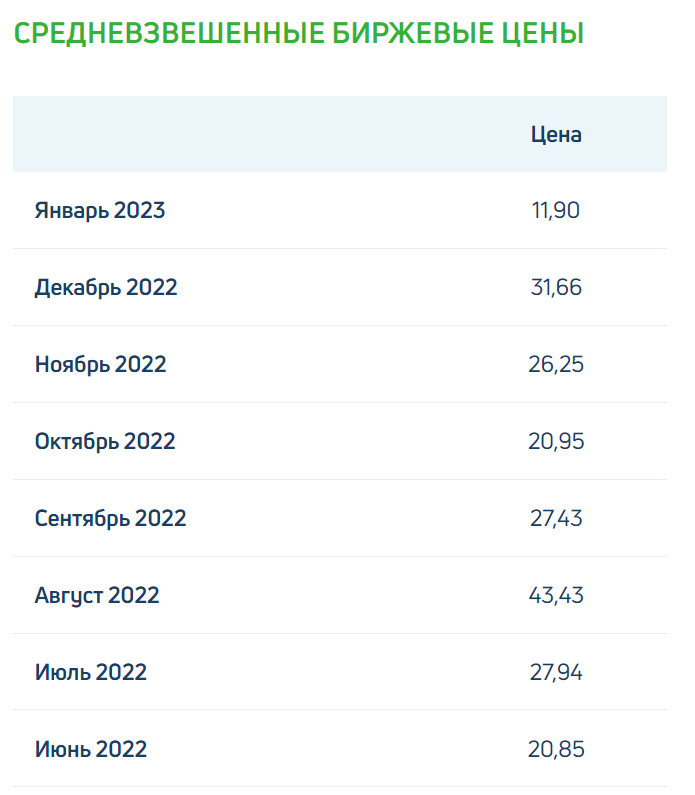Select the price value 43,43
The image size is (695, 795).
tap(556, 595)
